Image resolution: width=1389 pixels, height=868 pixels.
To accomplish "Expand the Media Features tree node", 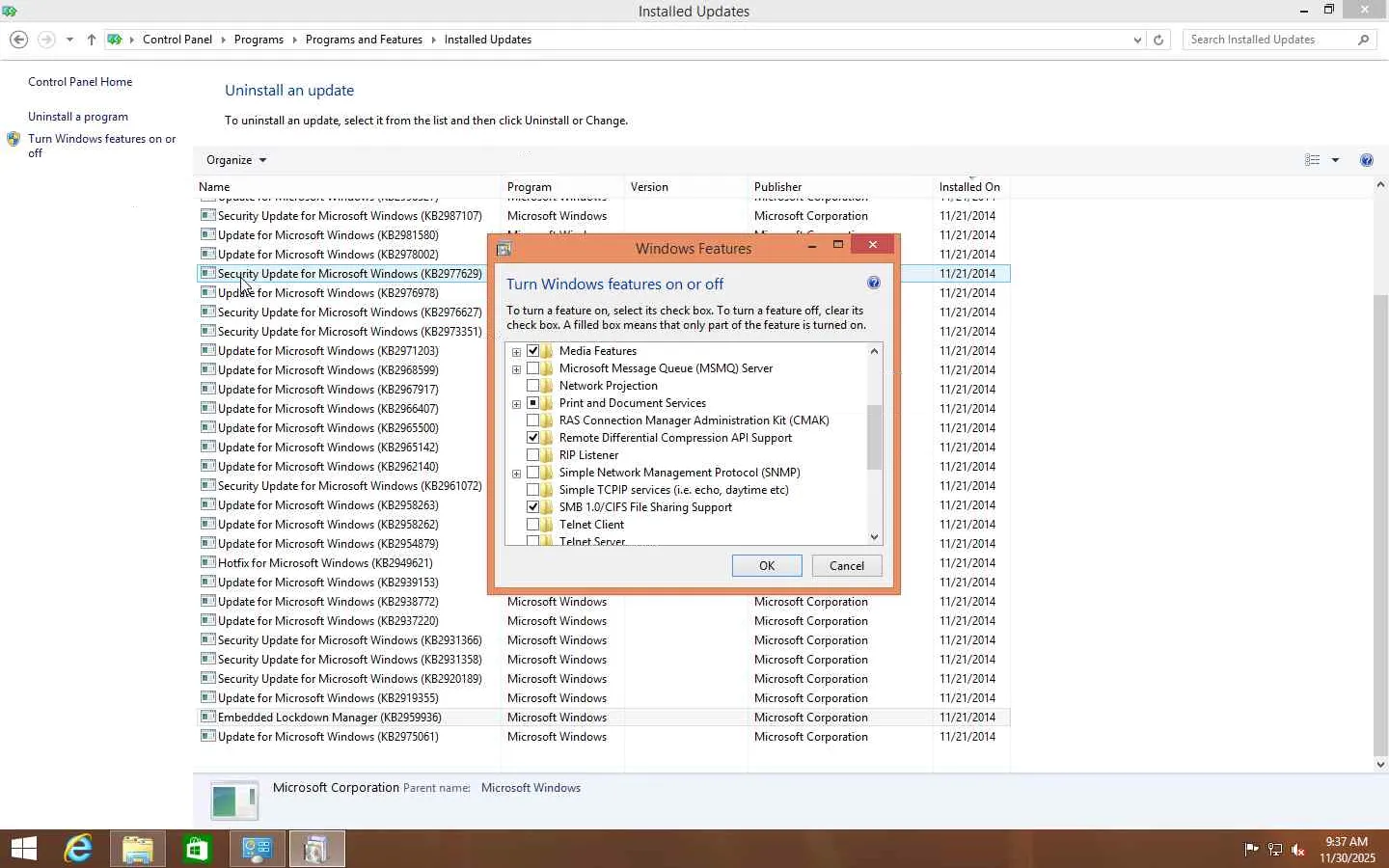I will (x=516, y=352).
